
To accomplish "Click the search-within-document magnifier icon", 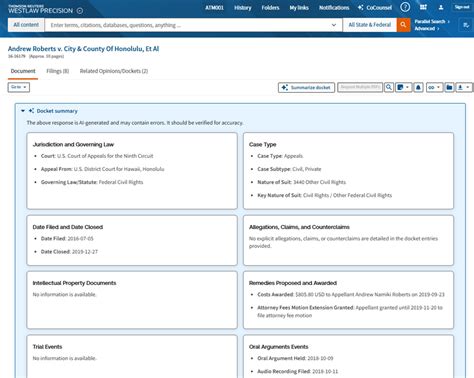I will point(389,87).
